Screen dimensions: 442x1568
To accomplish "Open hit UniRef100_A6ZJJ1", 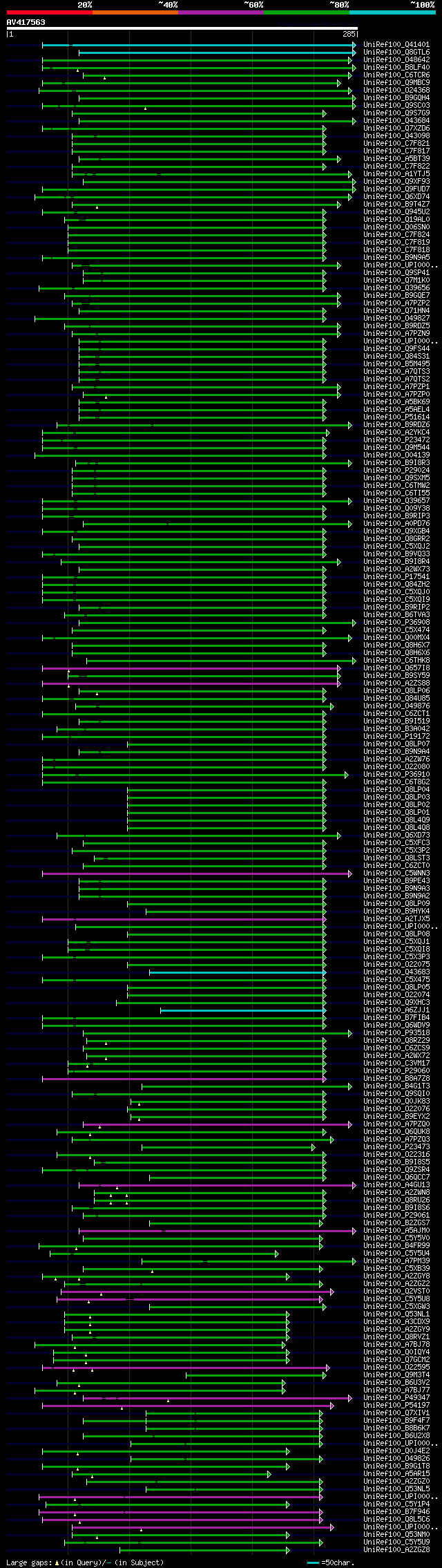I will [x=396, y=1010].
